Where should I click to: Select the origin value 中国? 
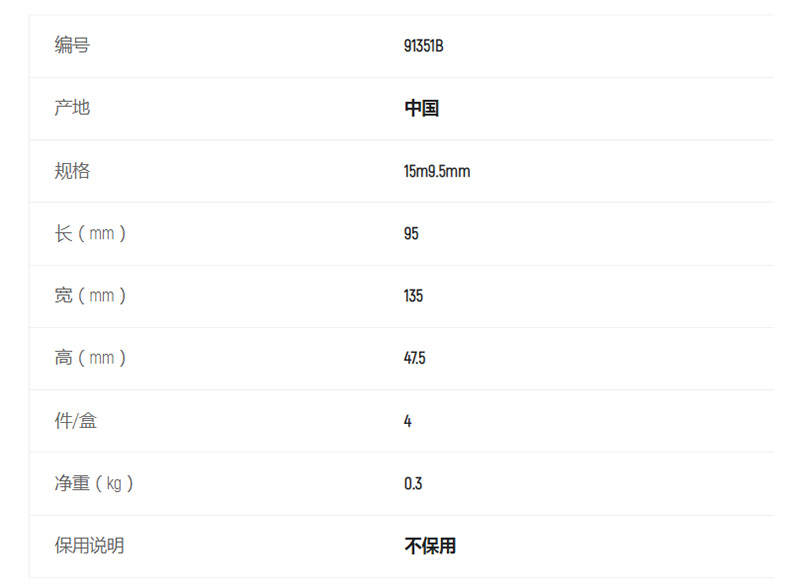(x=421, y=108)
